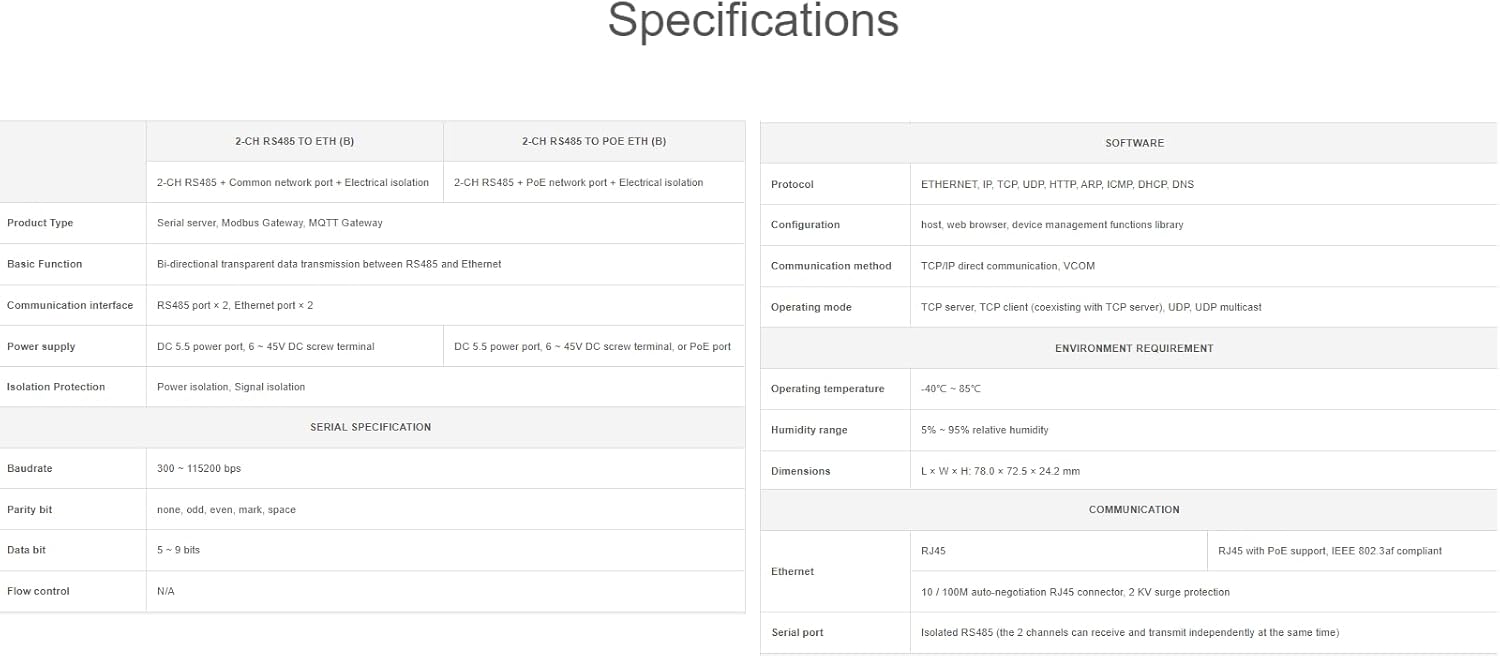Select the 2-CH RS485 TO POE ETH (B) header
This screenshot has width=1500, height=658.
pyautogui.click(x=594, y=141)
